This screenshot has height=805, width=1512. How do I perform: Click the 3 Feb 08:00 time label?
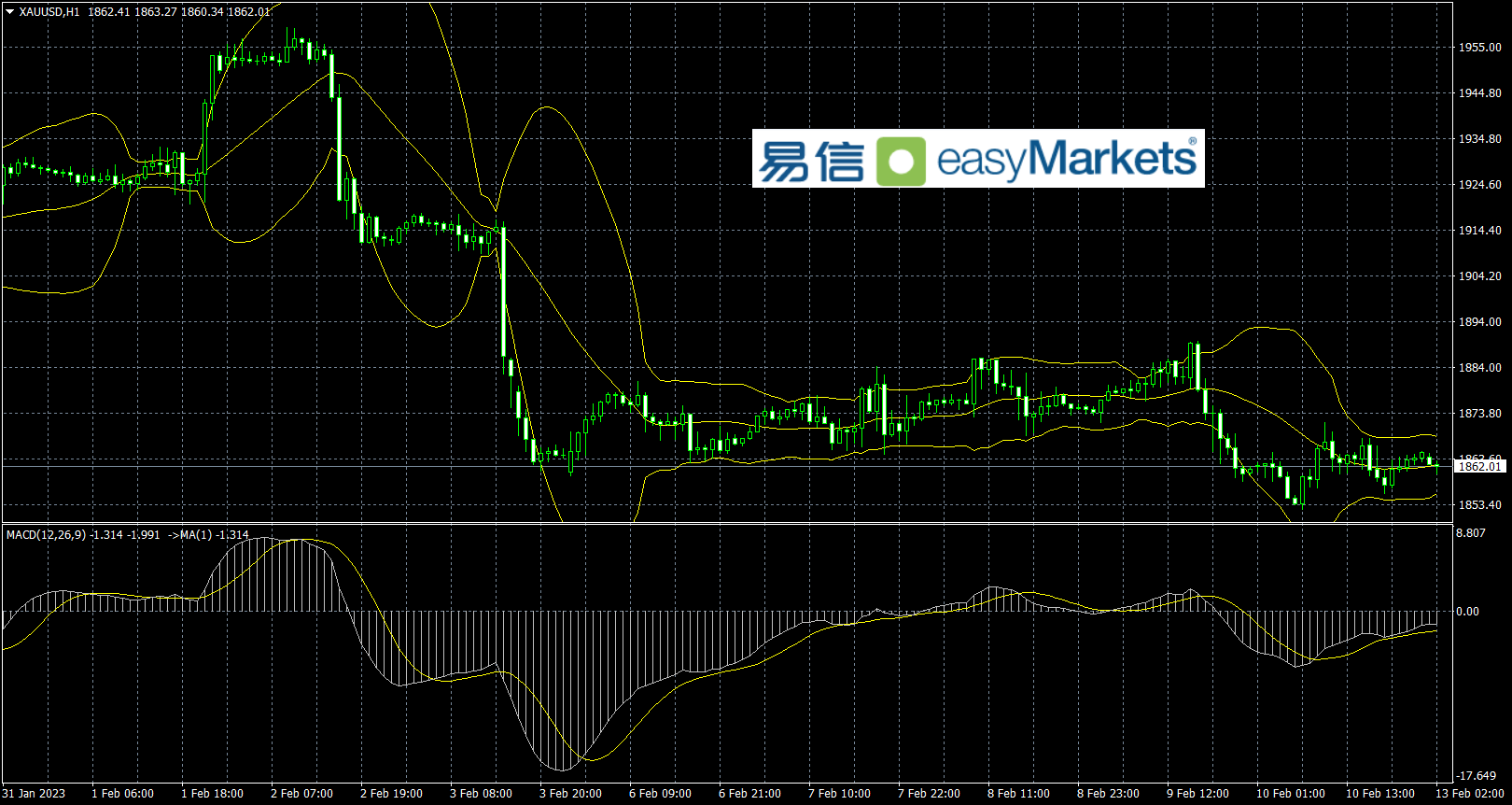481,794
